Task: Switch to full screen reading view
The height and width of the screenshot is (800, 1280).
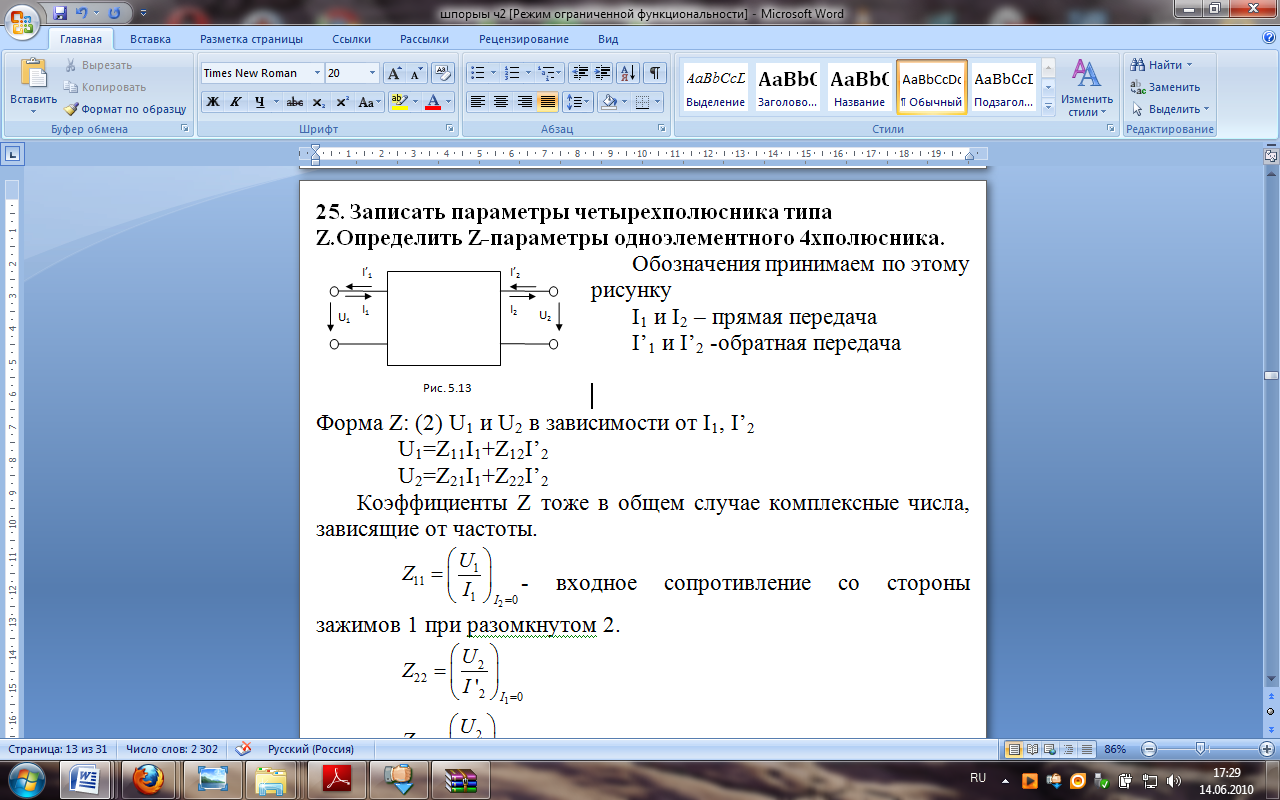Action: coord(1032,749)
